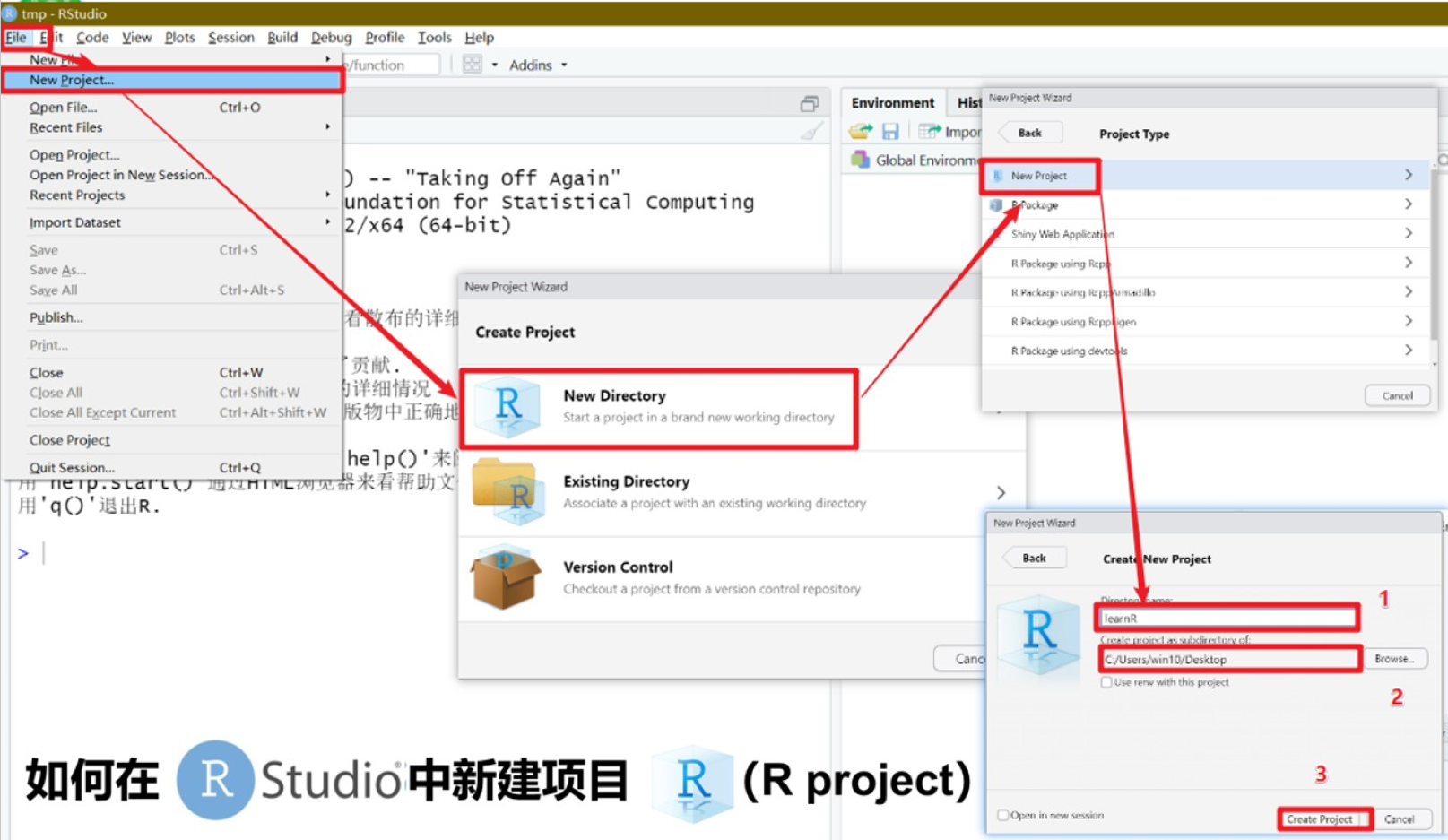Toggle Open in new session checkbox

(1003, 815)
